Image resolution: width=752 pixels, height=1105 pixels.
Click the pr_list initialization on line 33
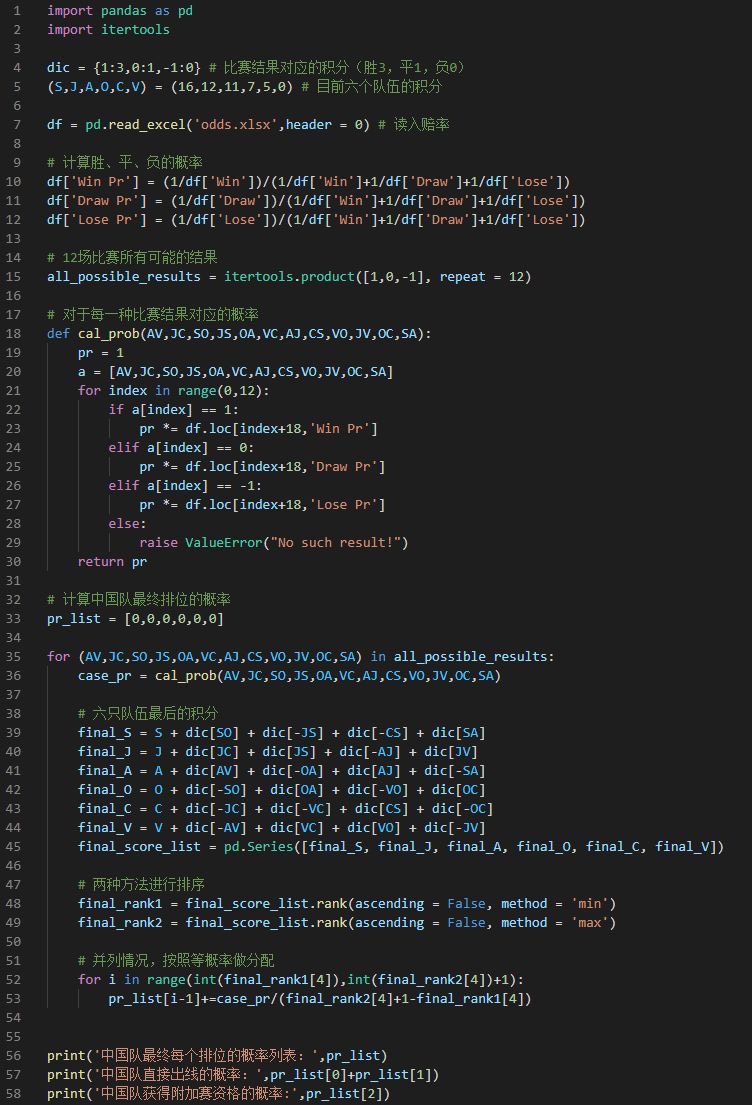point(135,619)
